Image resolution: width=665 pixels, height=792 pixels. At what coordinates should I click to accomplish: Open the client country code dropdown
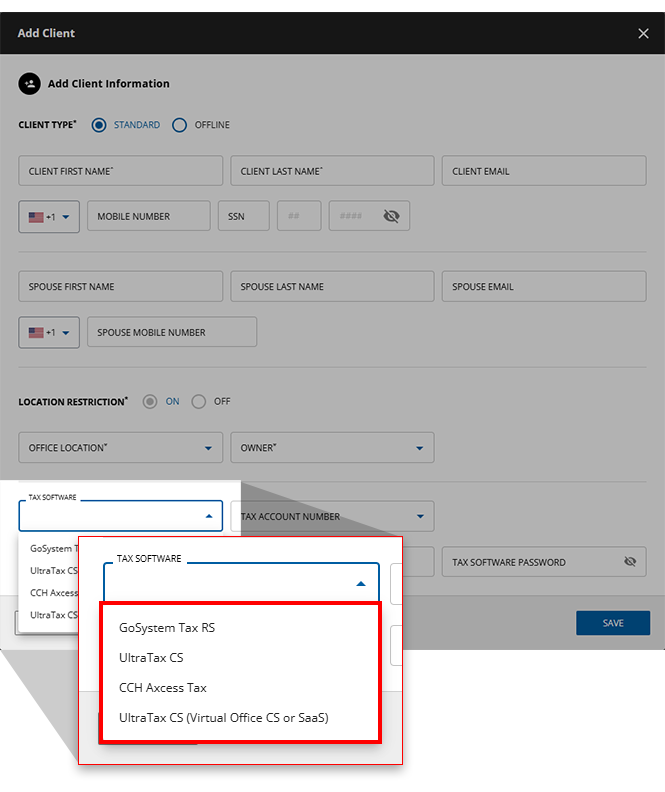[x=49, y=217]
